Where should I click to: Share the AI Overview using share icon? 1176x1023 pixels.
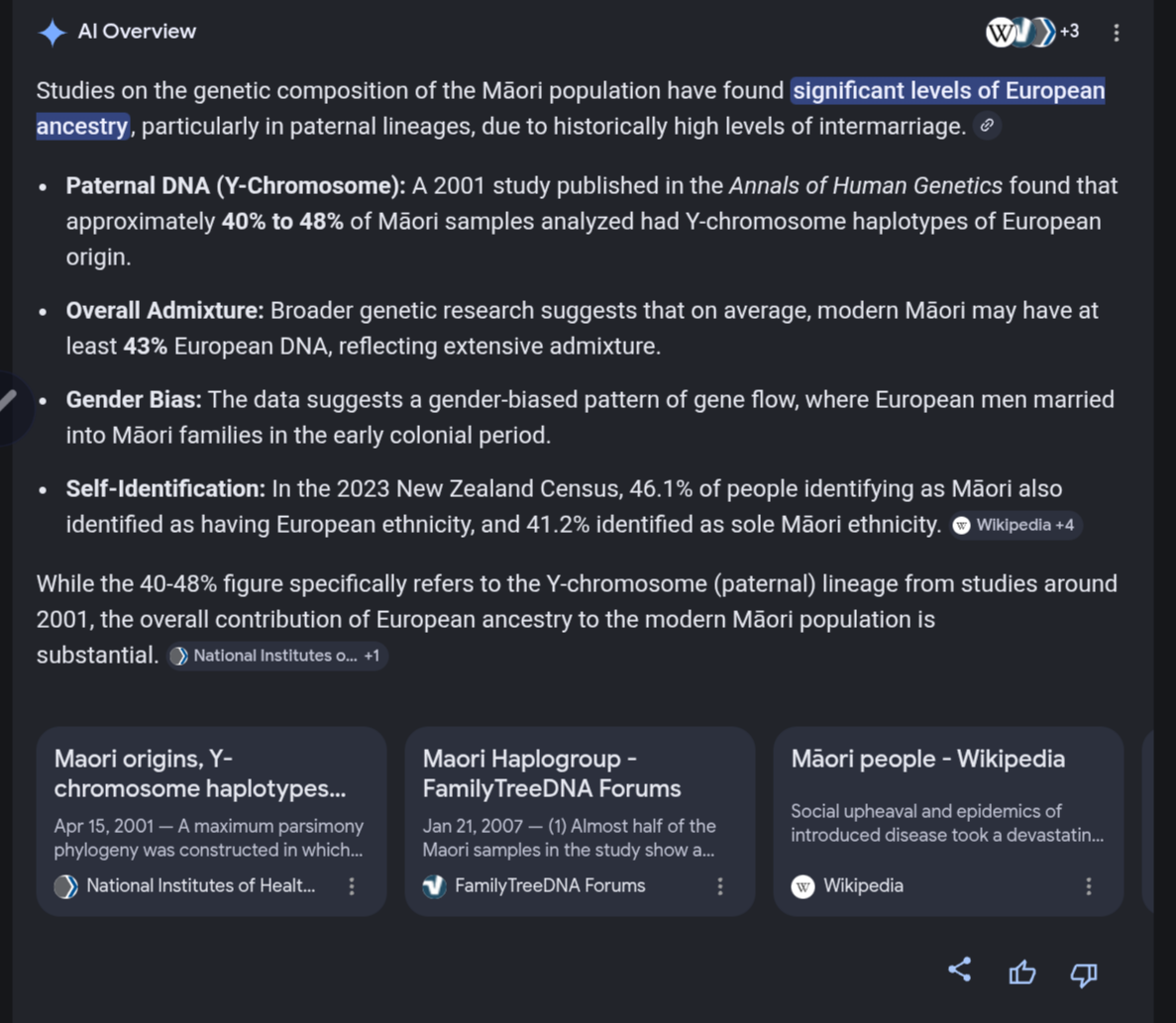(x=959, y=971)
